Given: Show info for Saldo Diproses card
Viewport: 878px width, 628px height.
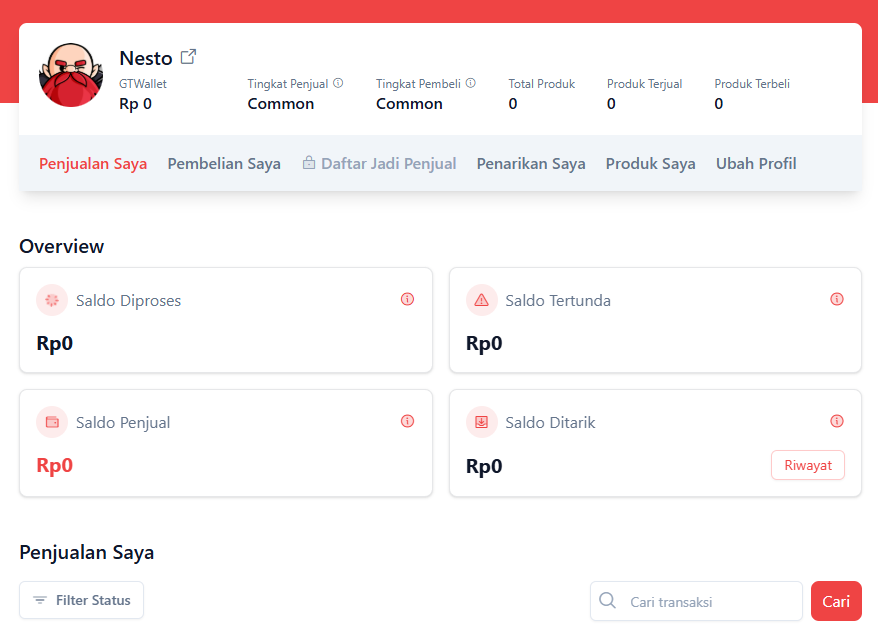Looking at the screenshot, I should (408, 299).
